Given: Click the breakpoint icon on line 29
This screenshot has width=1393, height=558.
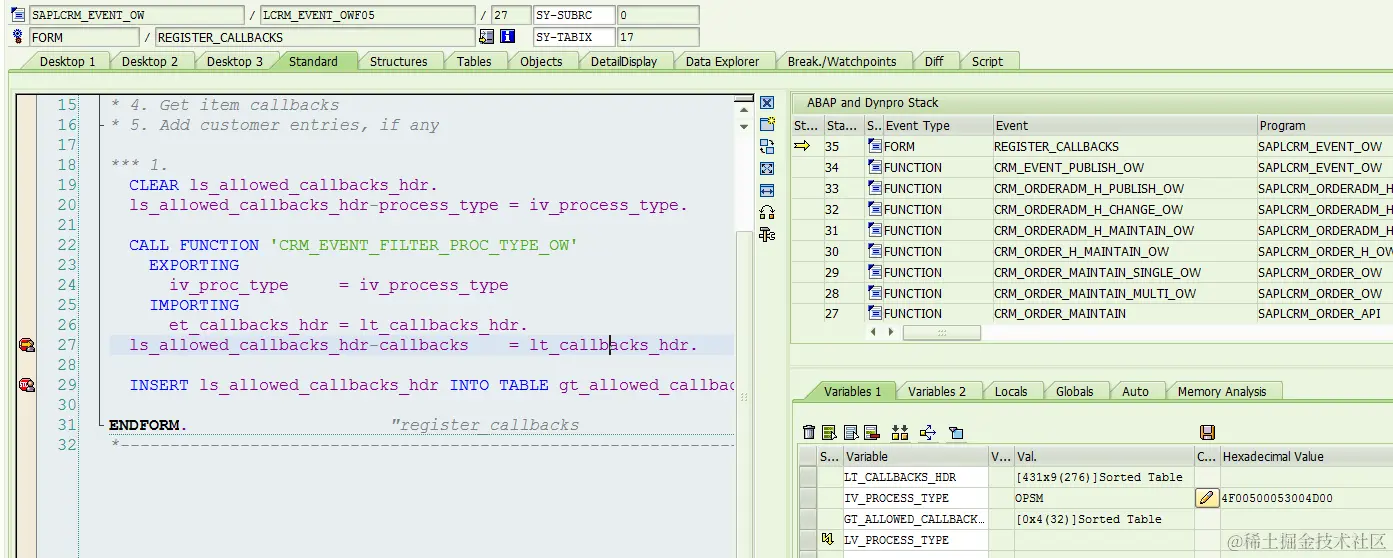Looking at the screenshot, I should coord(26,385).
